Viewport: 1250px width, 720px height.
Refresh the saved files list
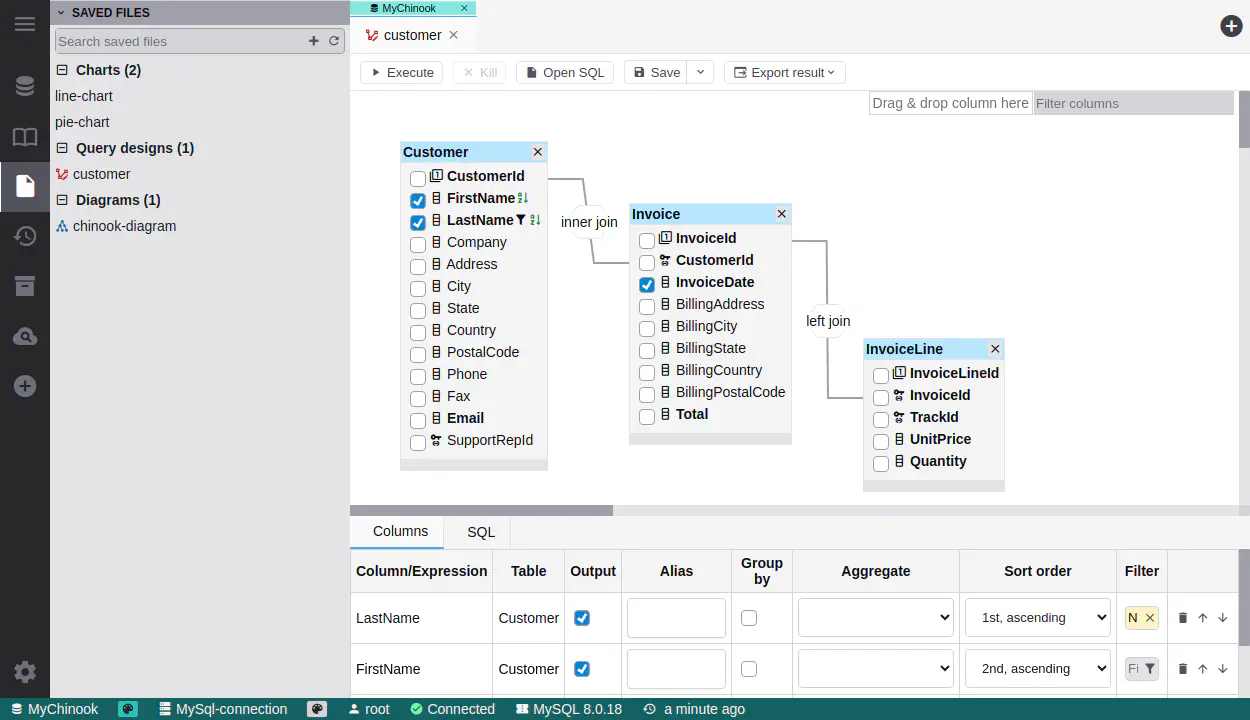334,41
